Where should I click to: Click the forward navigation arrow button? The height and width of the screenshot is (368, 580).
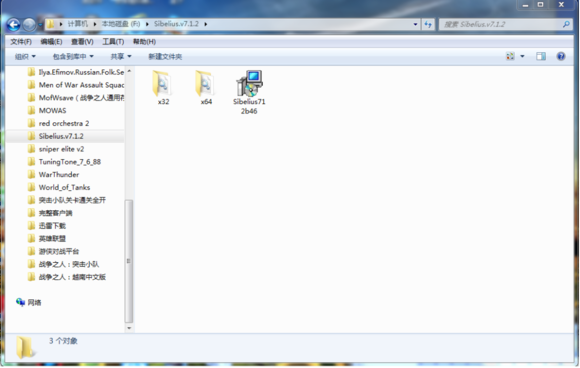(x=29, y=25)
